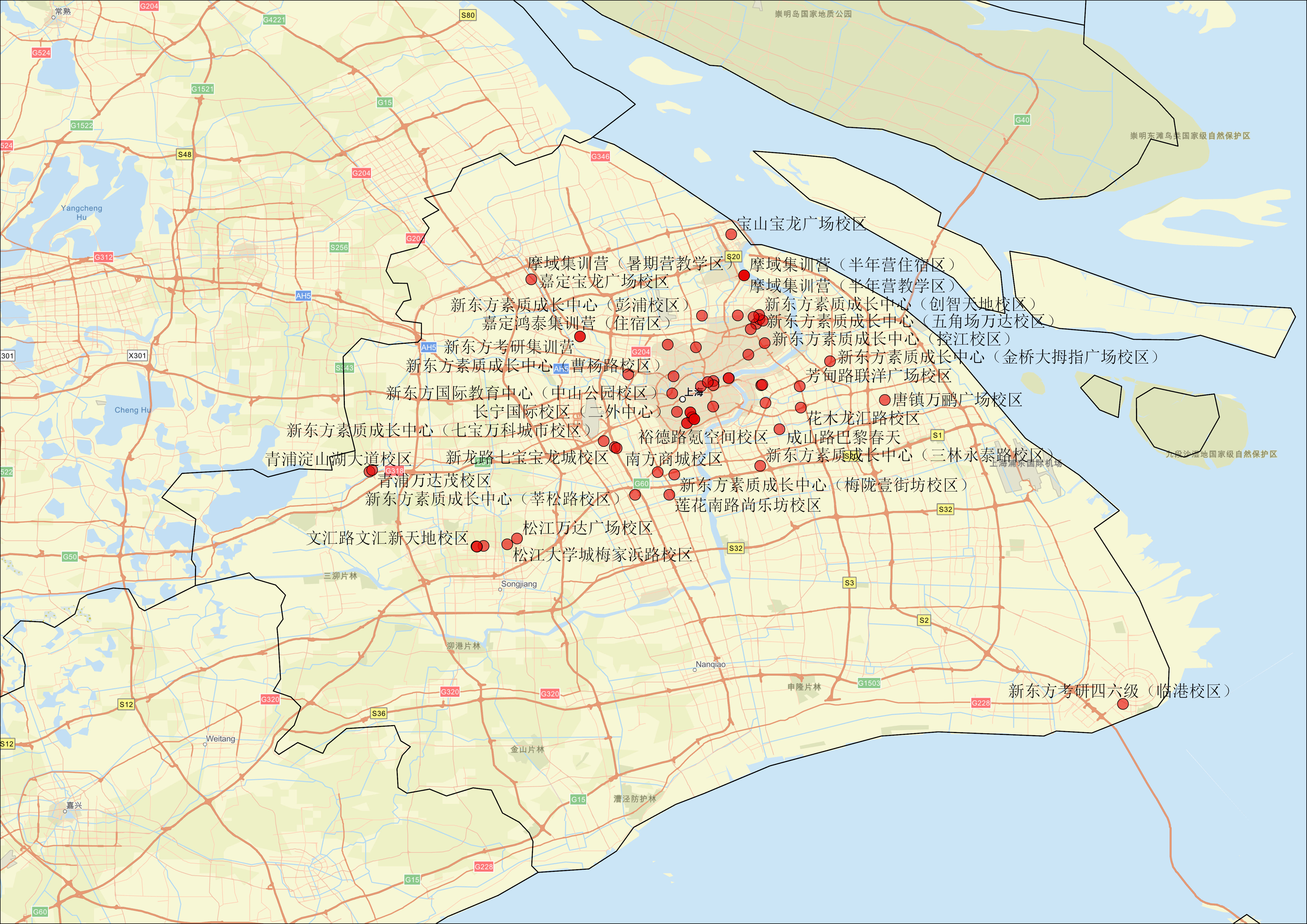Click the Weitang town label
Viewport: 1307px width, 924px height.
[220, 739]
